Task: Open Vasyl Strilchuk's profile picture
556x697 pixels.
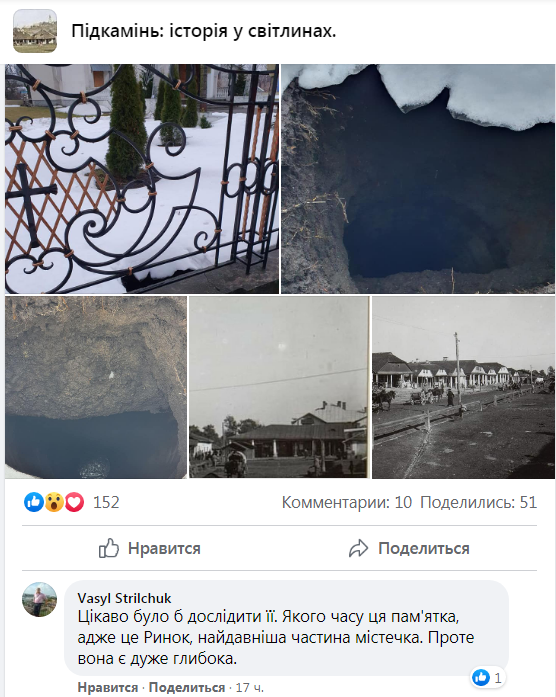Action: [40, 600]
